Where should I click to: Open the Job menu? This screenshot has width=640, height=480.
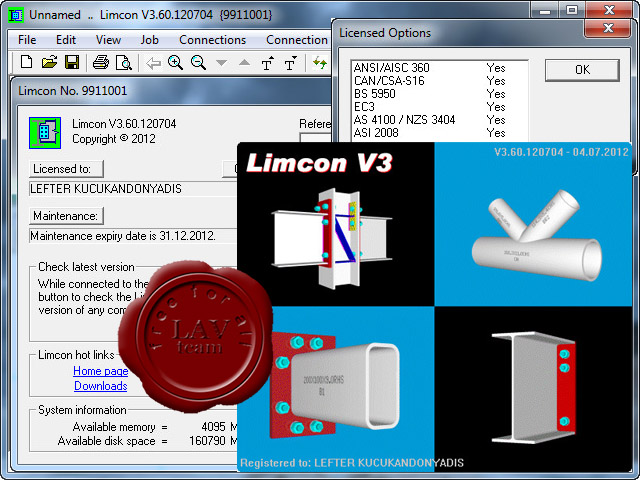149,40
